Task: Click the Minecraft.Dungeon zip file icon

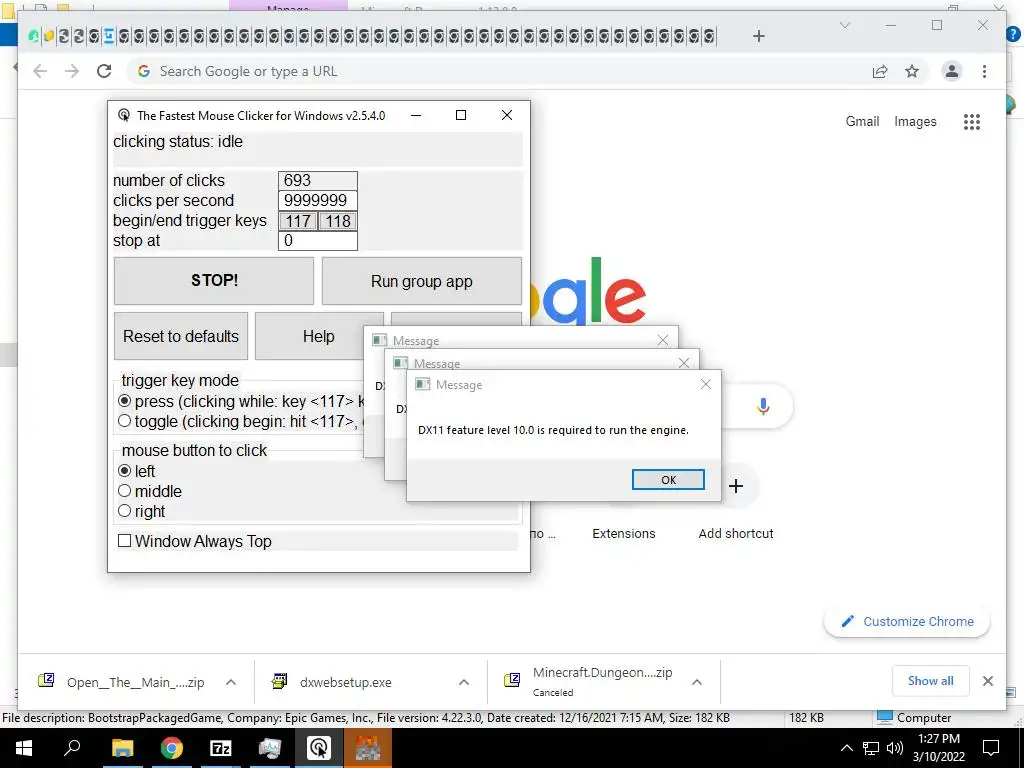Action: [x=512, y=681]
